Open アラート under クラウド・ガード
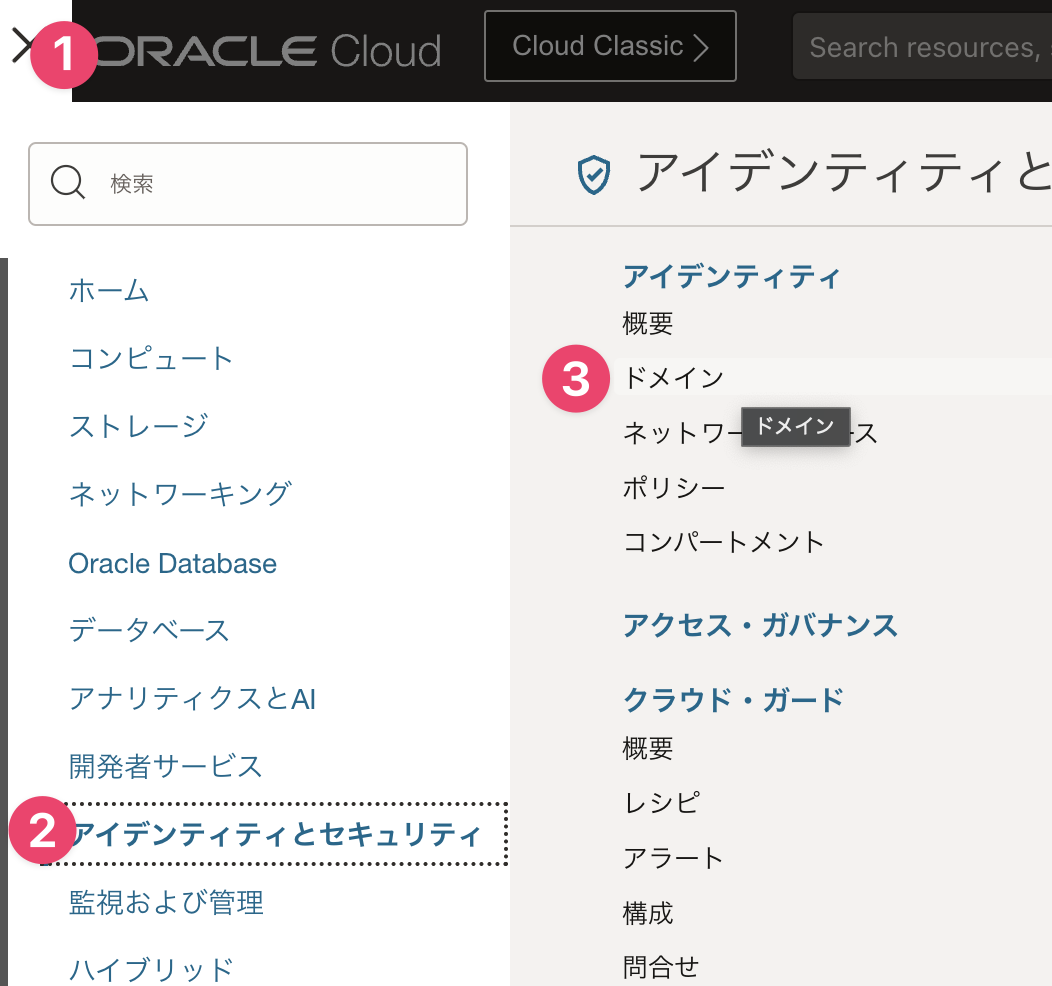The height and width of the screenshot is (986, 1052). (673, 858)
